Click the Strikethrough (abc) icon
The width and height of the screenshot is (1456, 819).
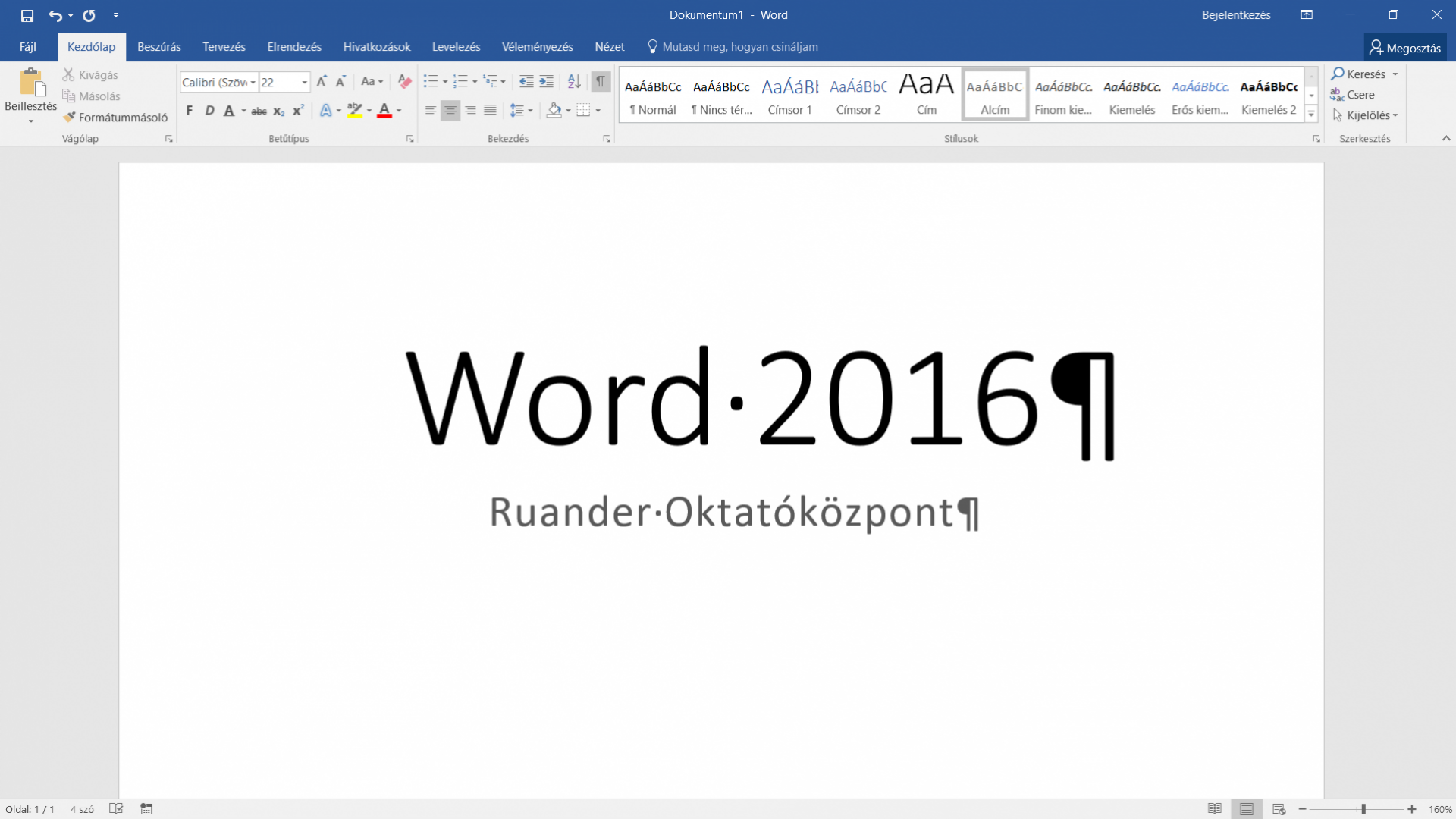pos(259,111)
